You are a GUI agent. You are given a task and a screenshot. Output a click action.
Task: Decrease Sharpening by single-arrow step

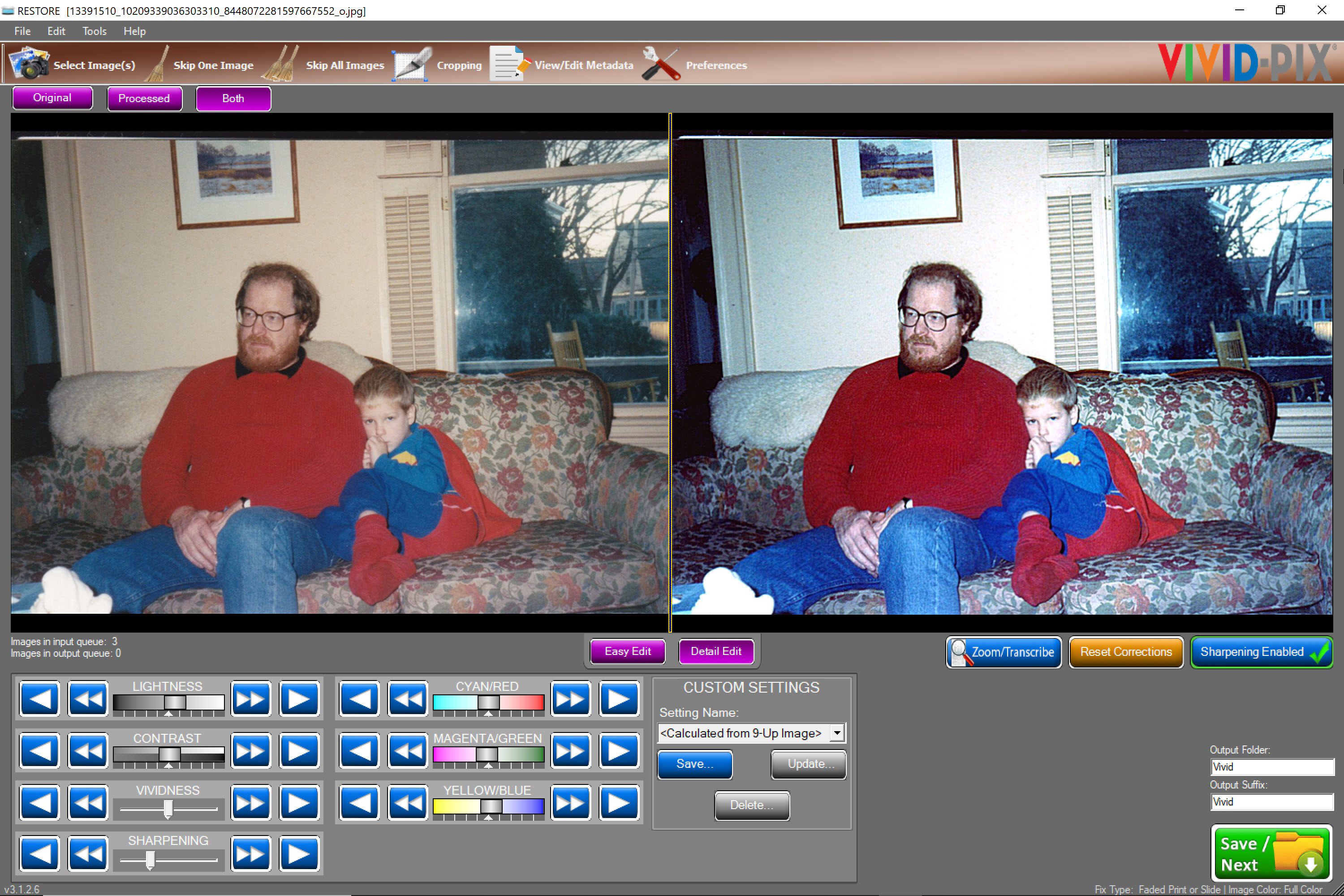[x=39, y=854]
